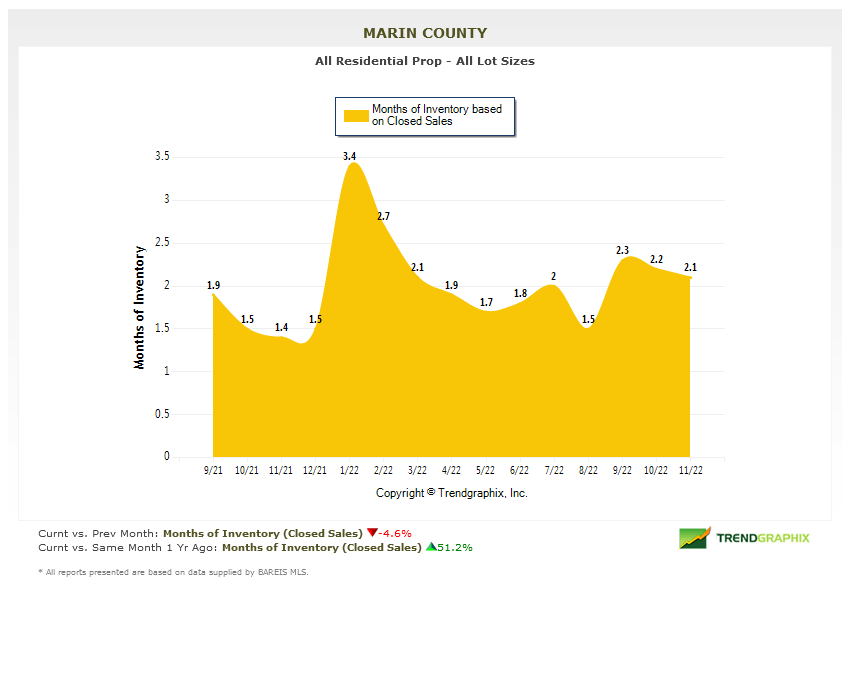Click the 3.5 y-axis tick label
Screen dimensions: 850x700
pos(162,157)
